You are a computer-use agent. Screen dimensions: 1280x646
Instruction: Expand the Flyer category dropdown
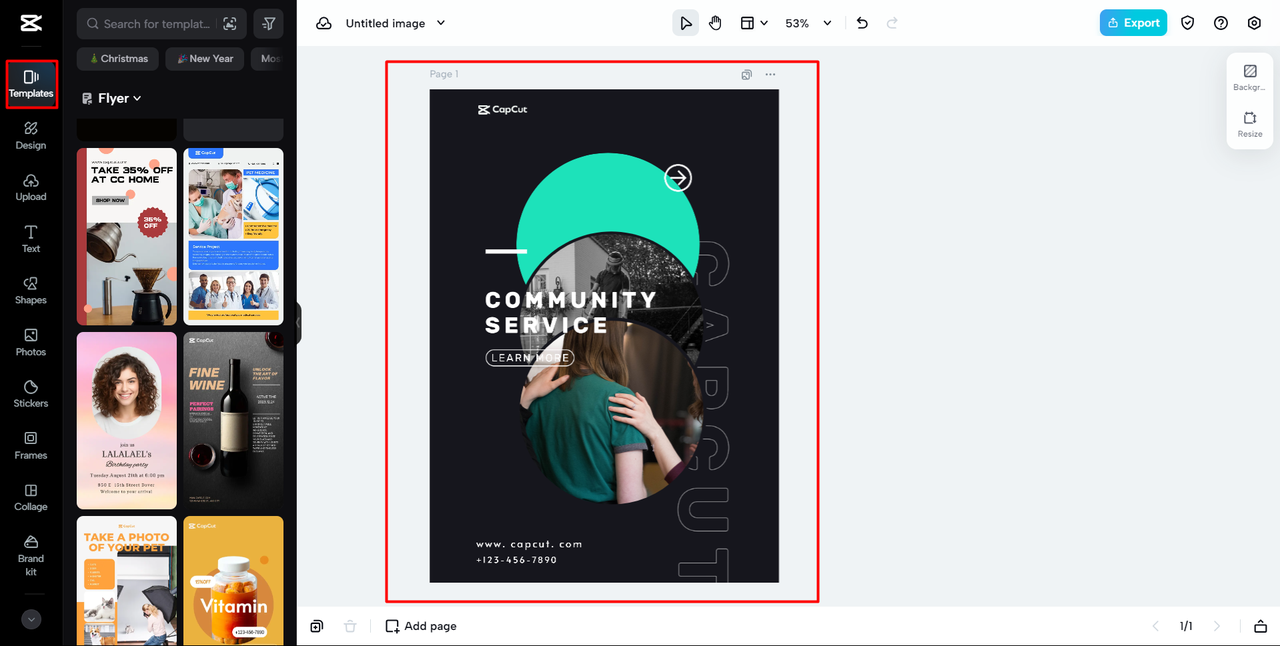click(x=112, y=98)
